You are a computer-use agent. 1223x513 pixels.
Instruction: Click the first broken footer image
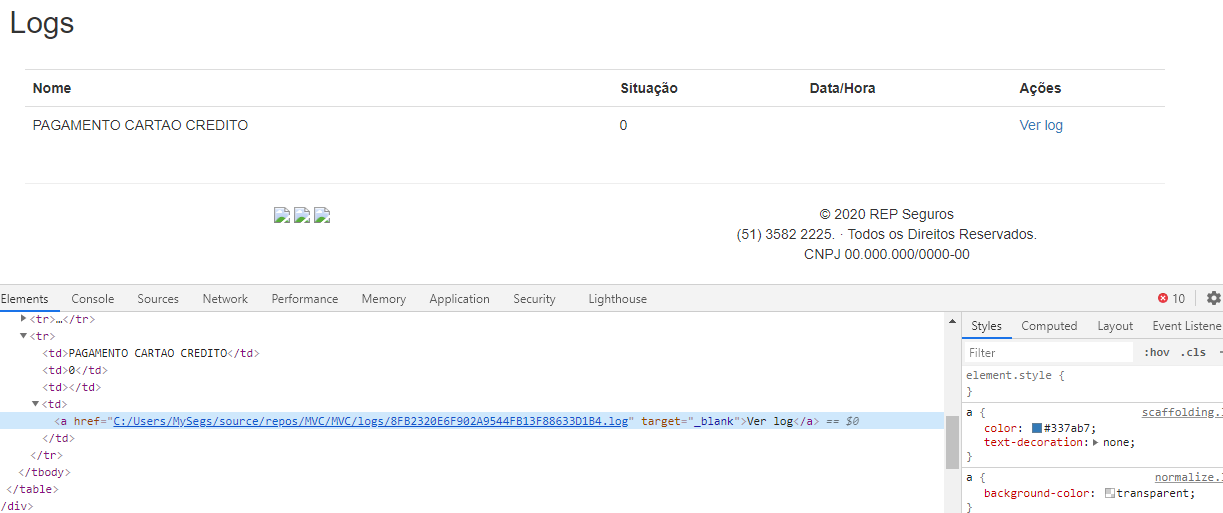point(282,215)
